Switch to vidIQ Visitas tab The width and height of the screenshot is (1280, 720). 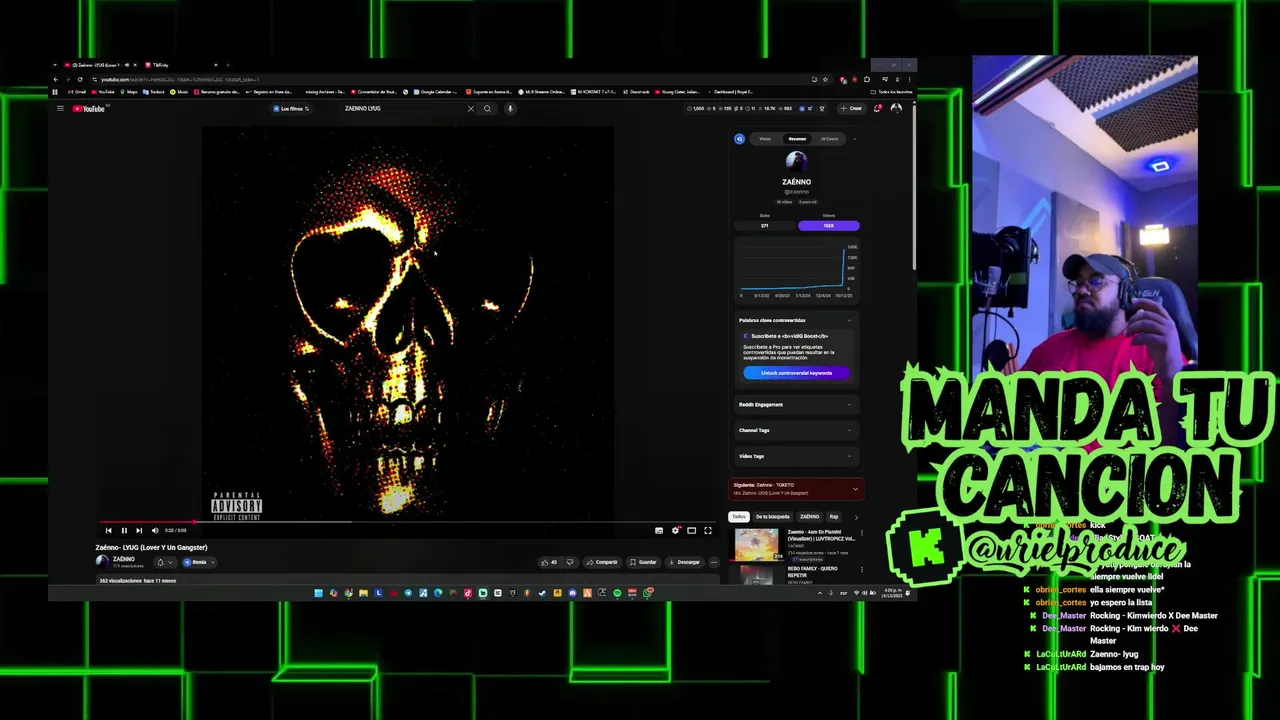[x=765, y=139]
